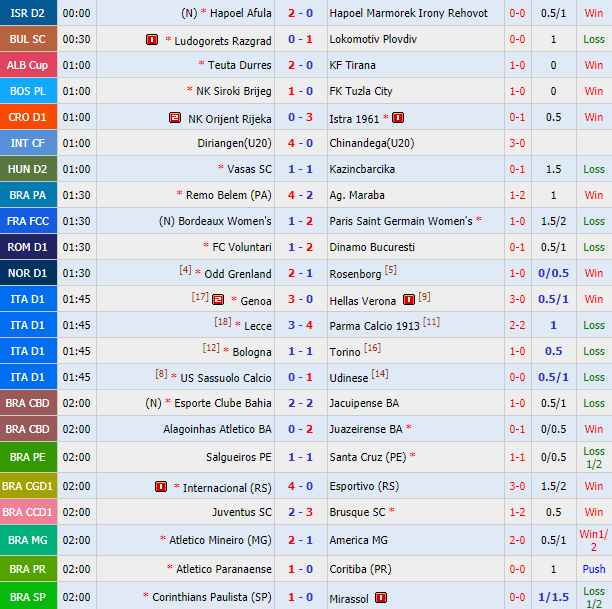
Task: Click the Atletico Paranaense team name
Action: [224, 569]
